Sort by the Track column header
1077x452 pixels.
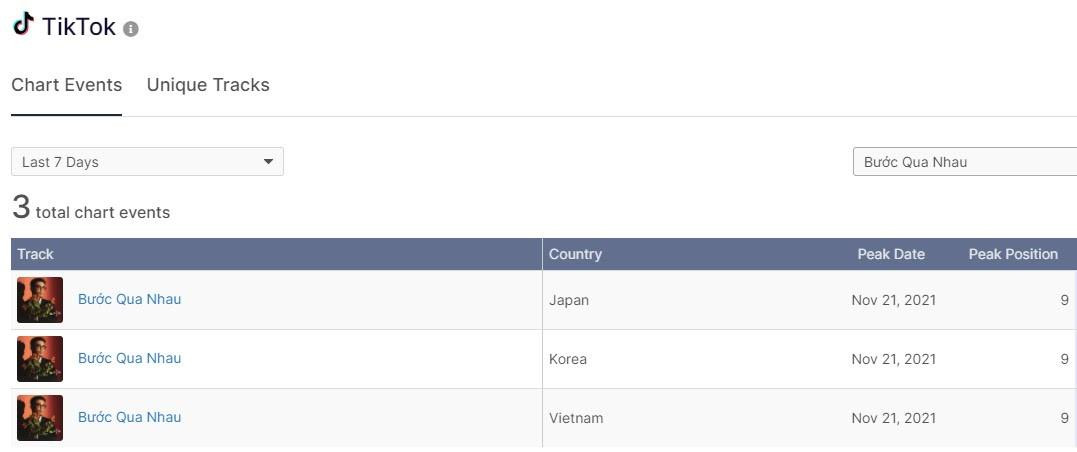click(x=36, y=254)
